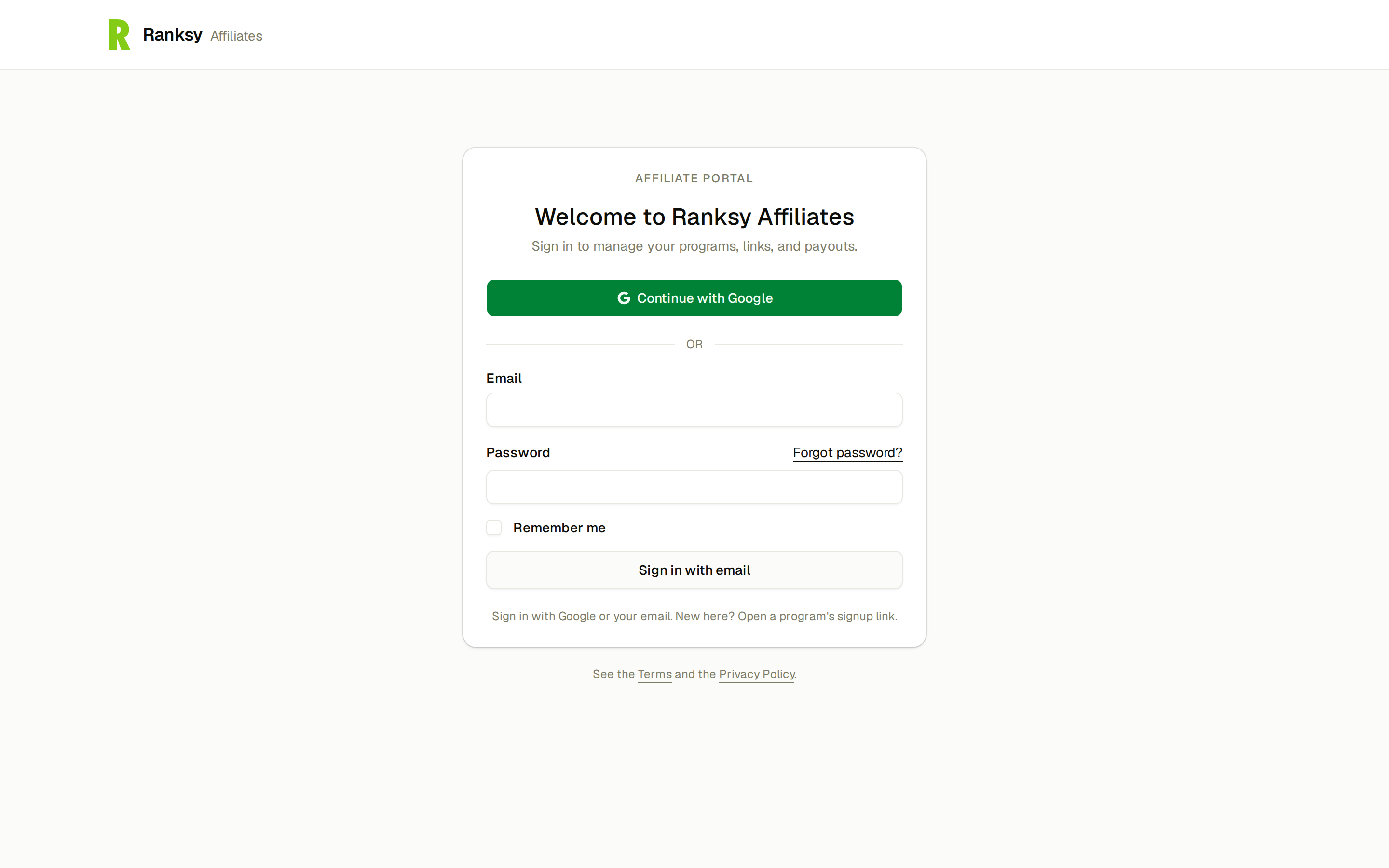Open the Terms link
This screenshot has height=868, width=1389.
pos(654,674)
